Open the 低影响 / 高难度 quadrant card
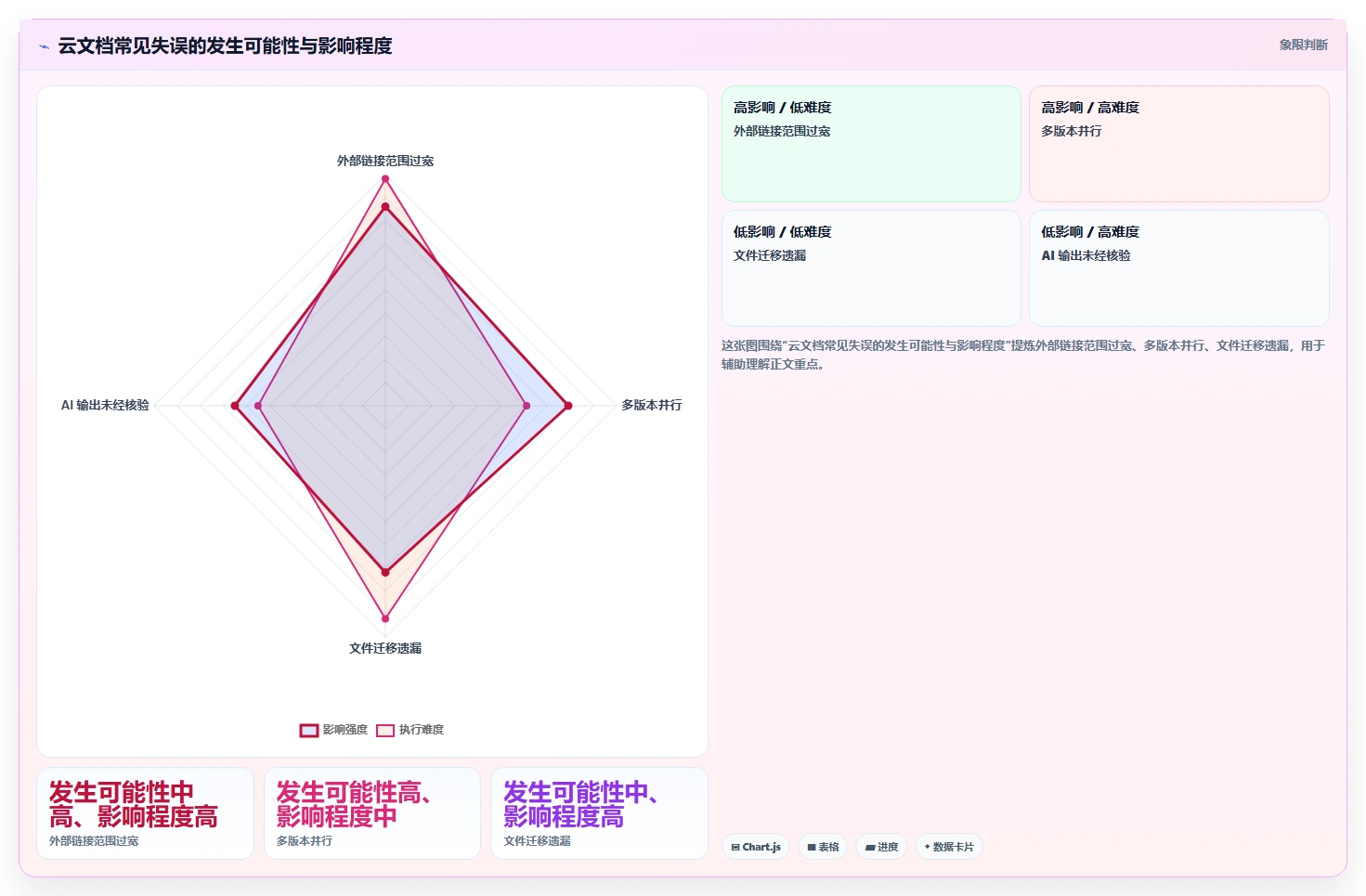This screenshot has width=1366, height=896. coord(1178,268)
